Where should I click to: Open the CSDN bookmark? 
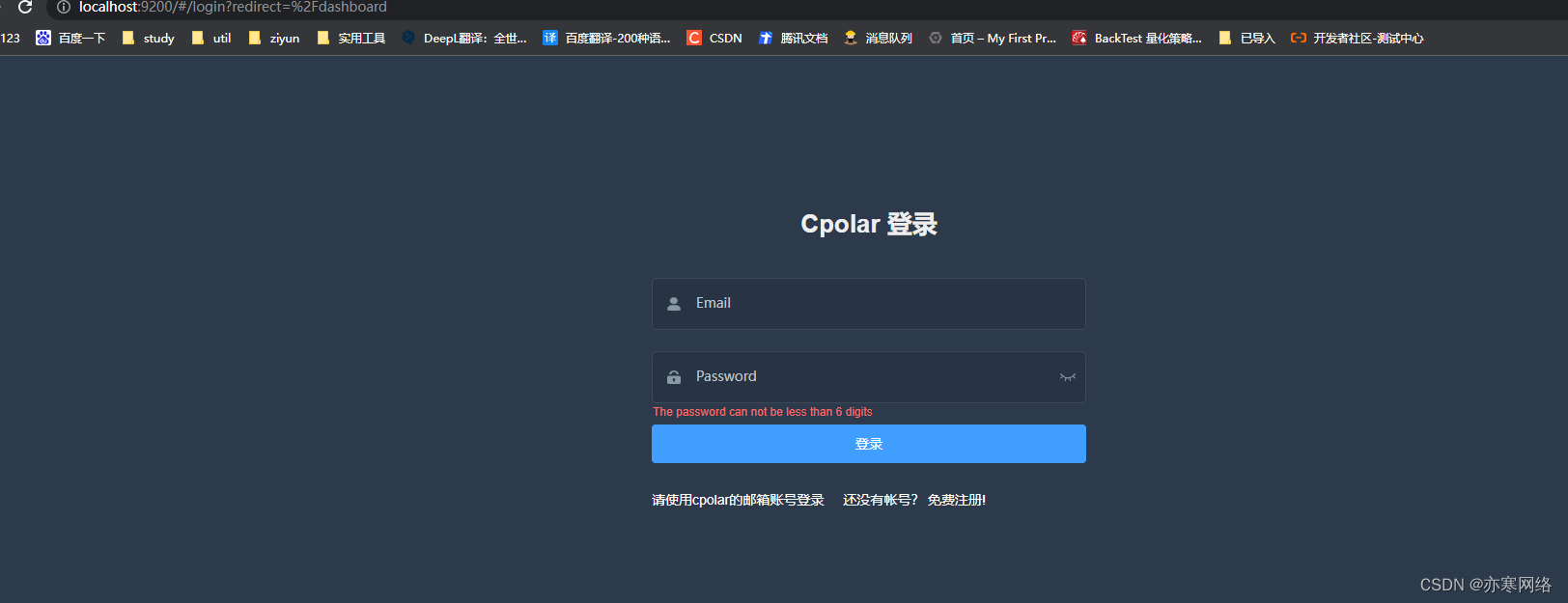pyautogui.click(x=714, y=38)
